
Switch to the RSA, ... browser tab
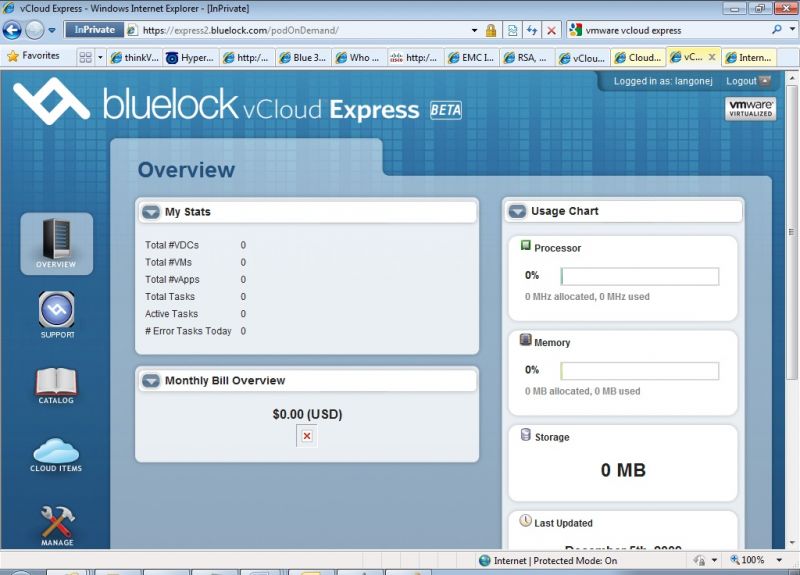click(526, 58)
